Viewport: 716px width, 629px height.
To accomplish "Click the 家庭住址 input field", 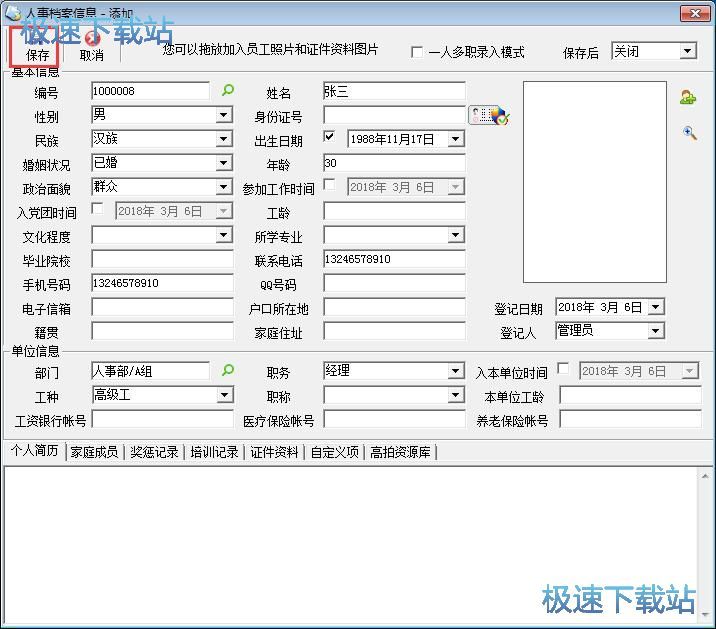I will point(394,331).
